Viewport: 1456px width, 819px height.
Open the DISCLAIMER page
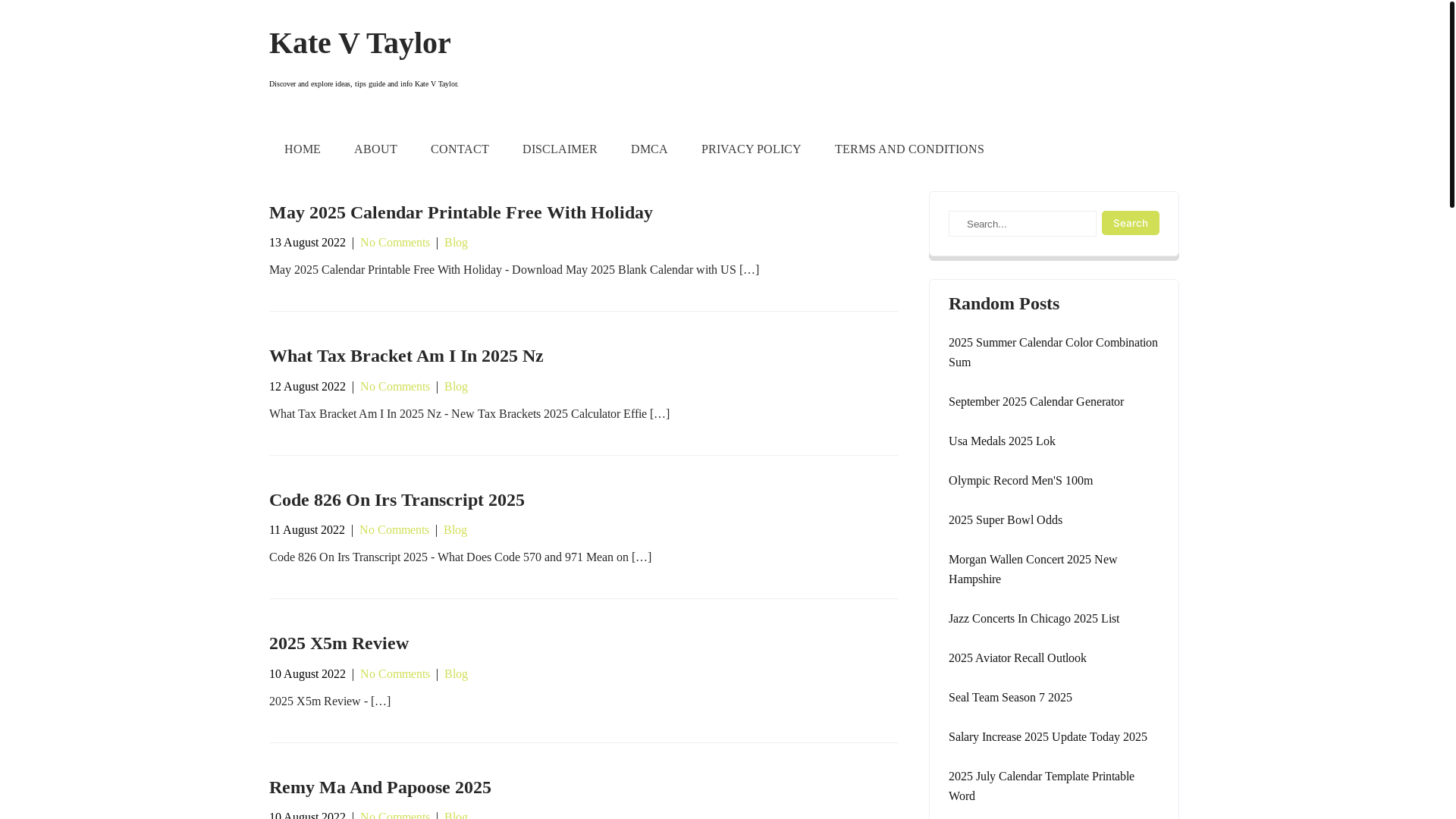point(560,149)
